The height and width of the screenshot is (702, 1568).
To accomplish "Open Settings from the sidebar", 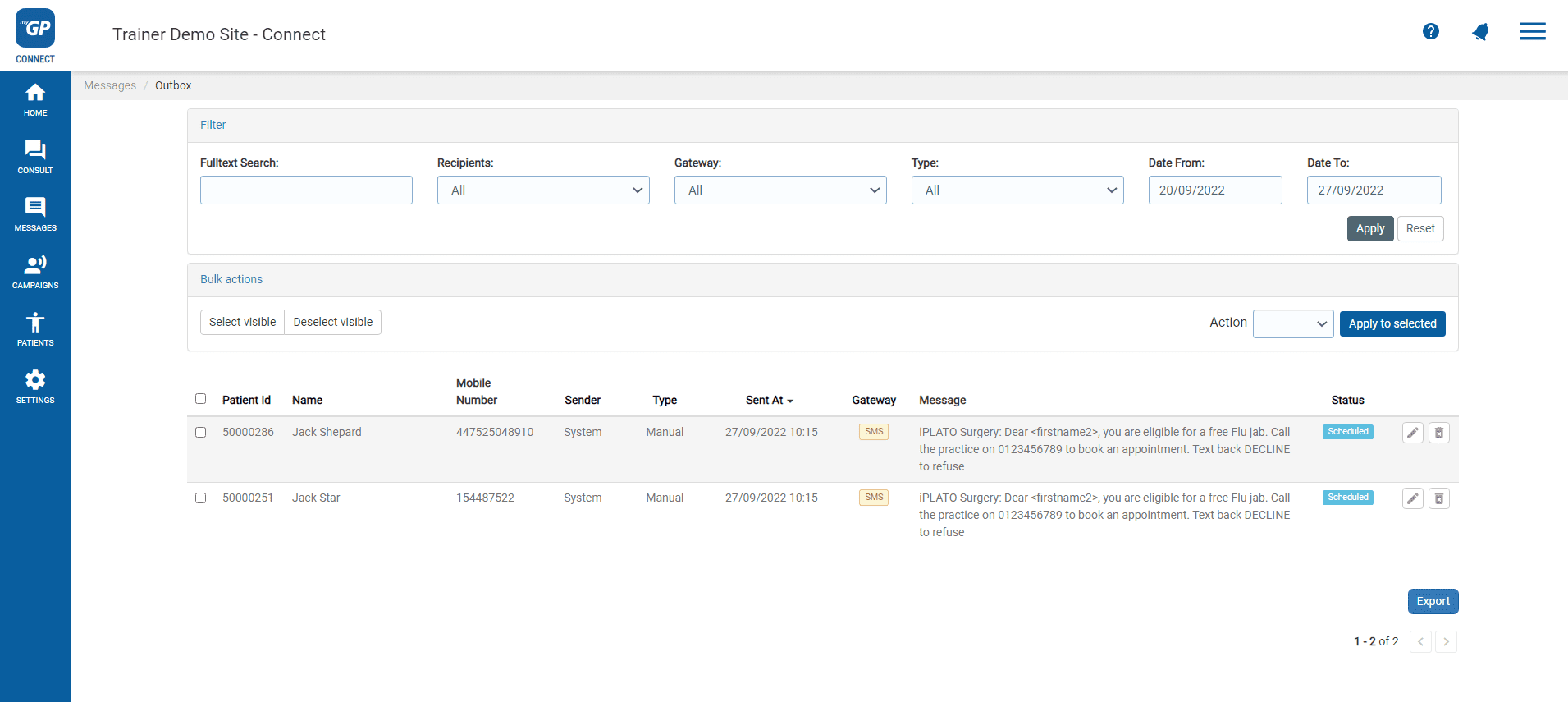I will pos(35,386).
